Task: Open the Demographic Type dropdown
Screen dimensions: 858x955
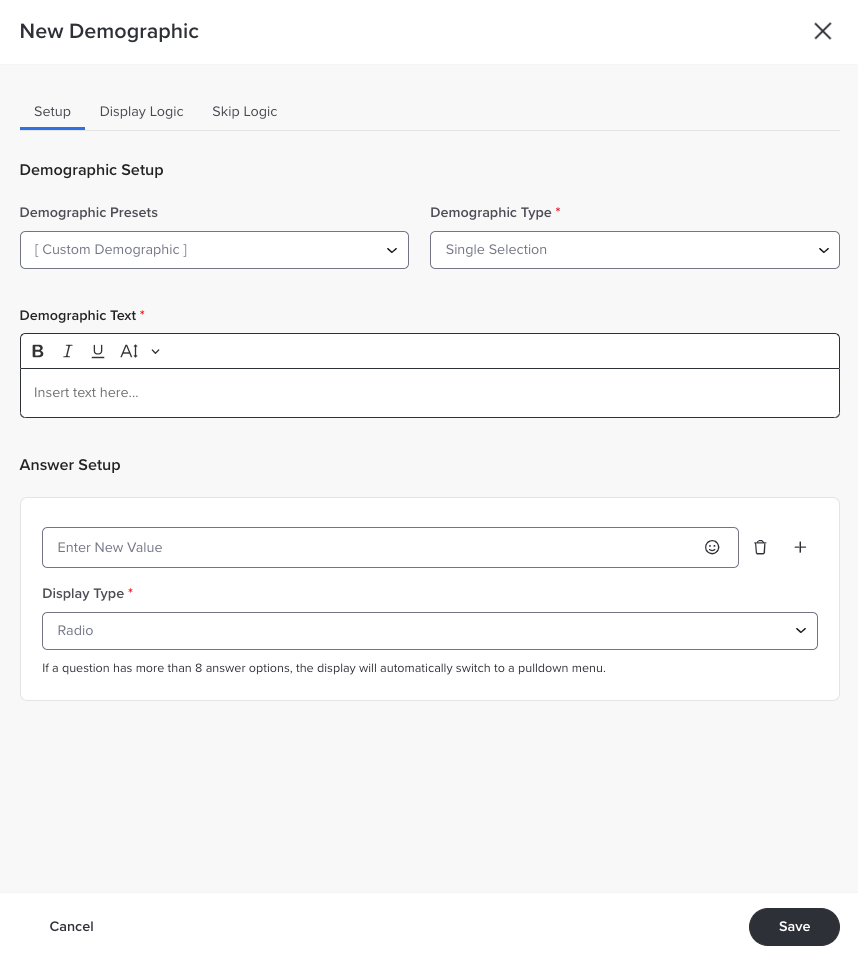Action: pos(635,250)
